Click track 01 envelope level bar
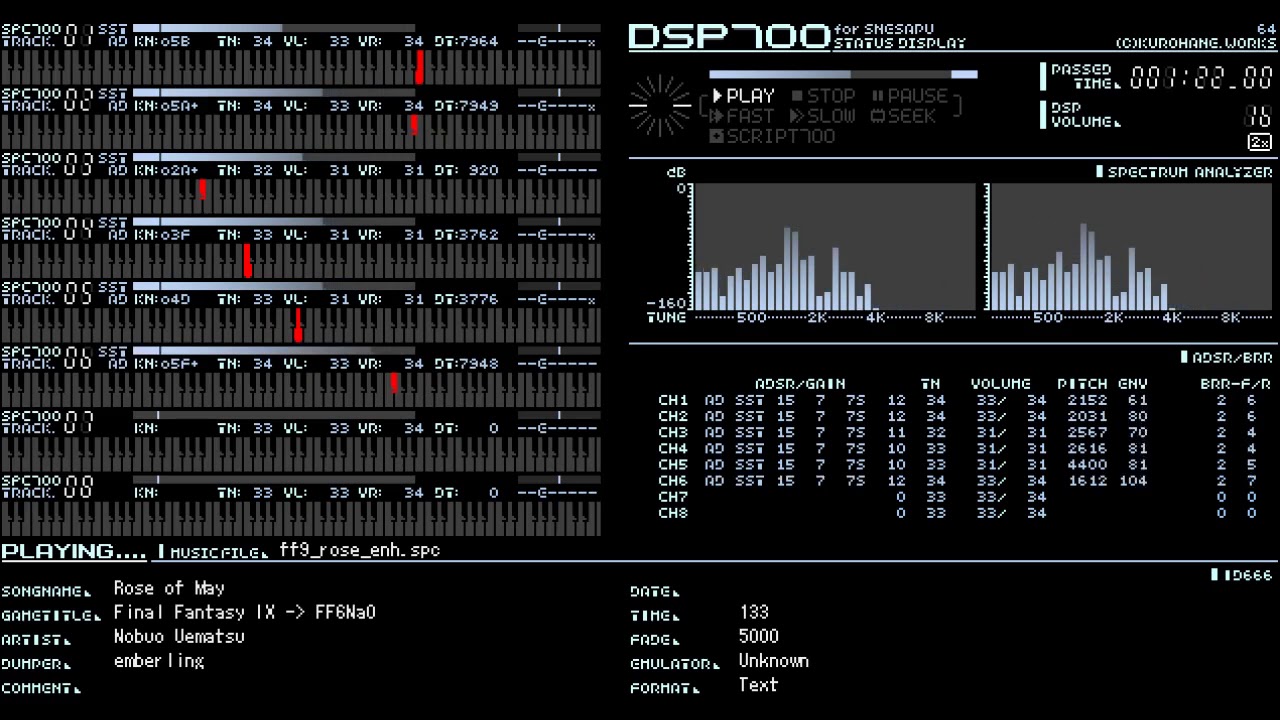 tap(273, 29)
